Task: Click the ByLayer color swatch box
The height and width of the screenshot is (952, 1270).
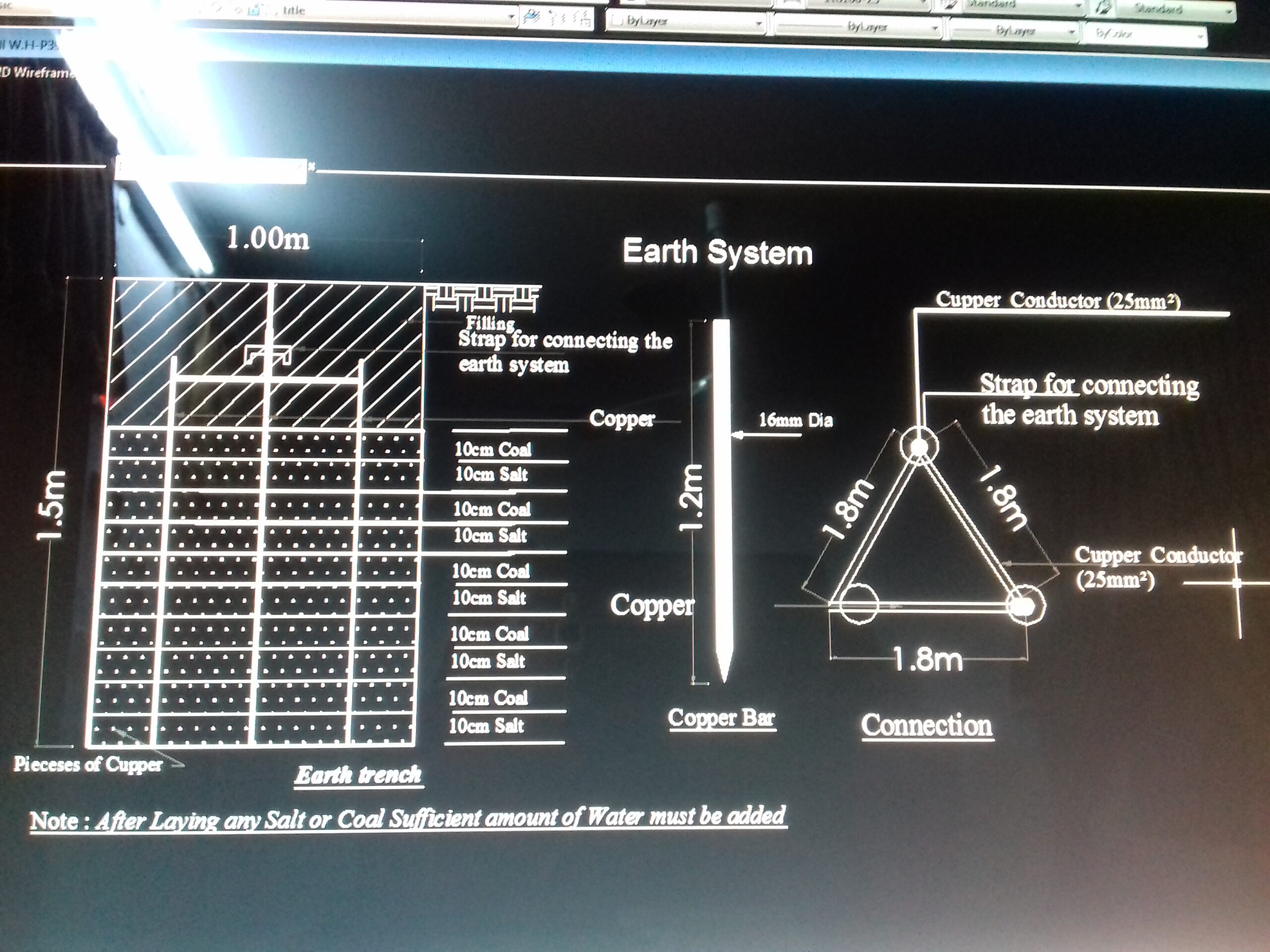Action: (618, 21)
